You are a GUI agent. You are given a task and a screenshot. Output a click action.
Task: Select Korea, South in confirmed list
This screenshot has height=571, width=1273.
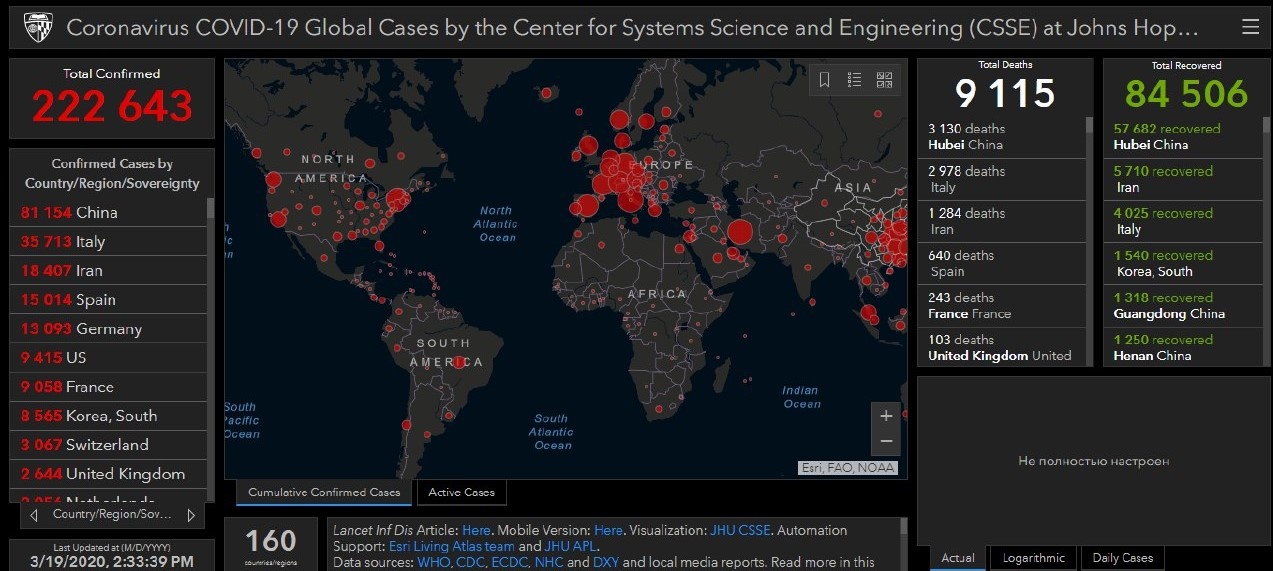pos(108,415)
